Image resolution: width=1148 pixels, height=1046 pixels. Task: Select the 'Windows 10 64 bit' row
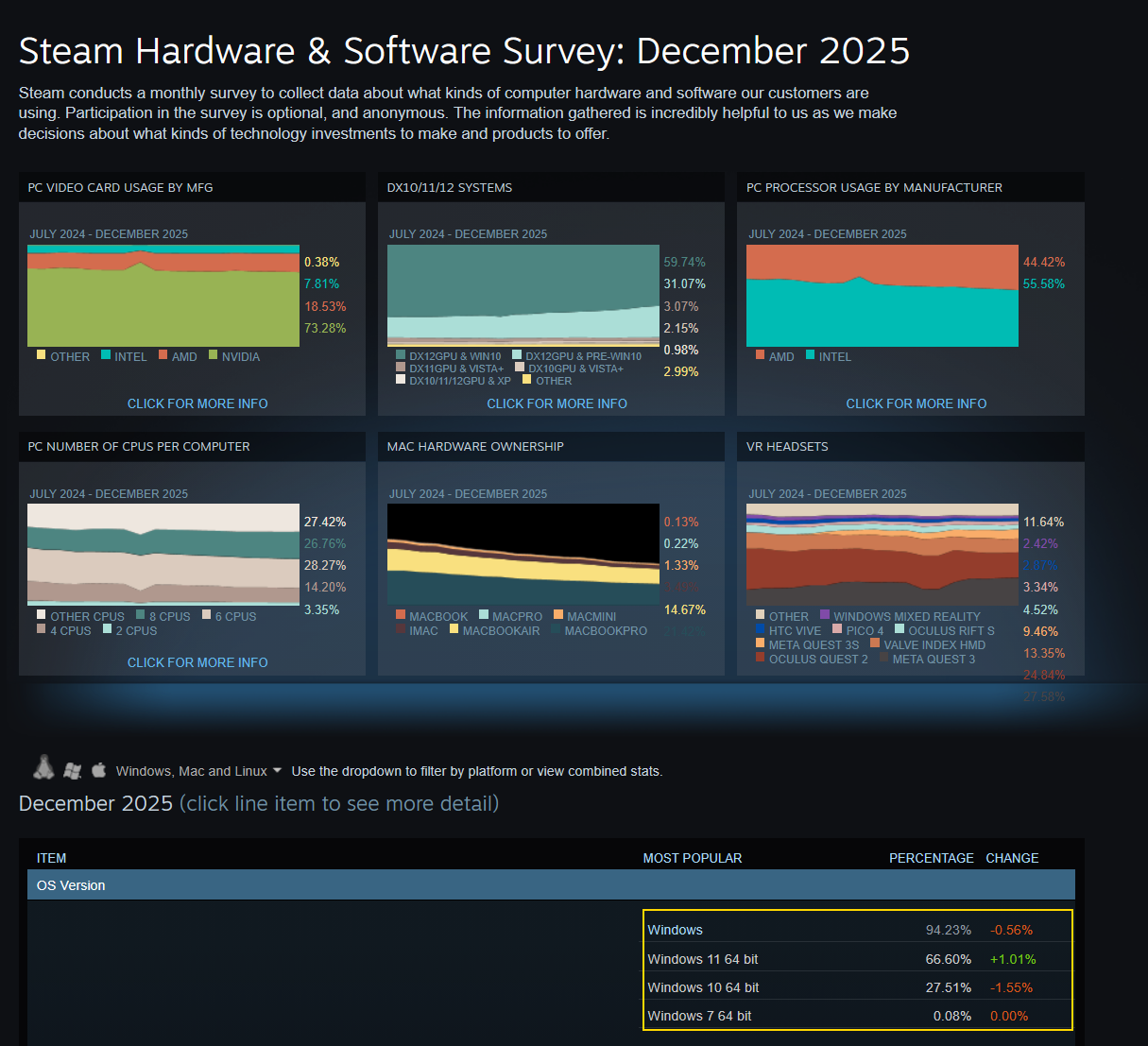(858, 986)
